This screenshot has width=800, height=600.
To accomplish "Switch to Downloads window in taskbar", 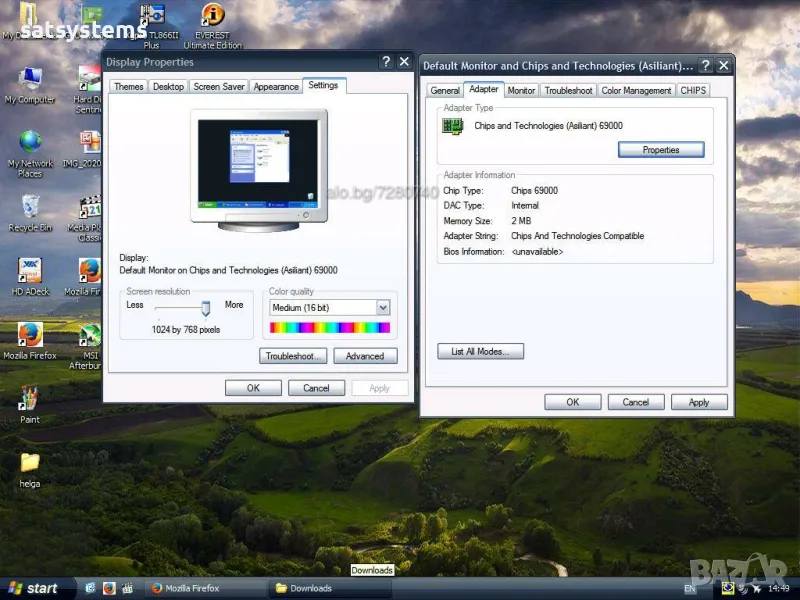I will point(310,588).
